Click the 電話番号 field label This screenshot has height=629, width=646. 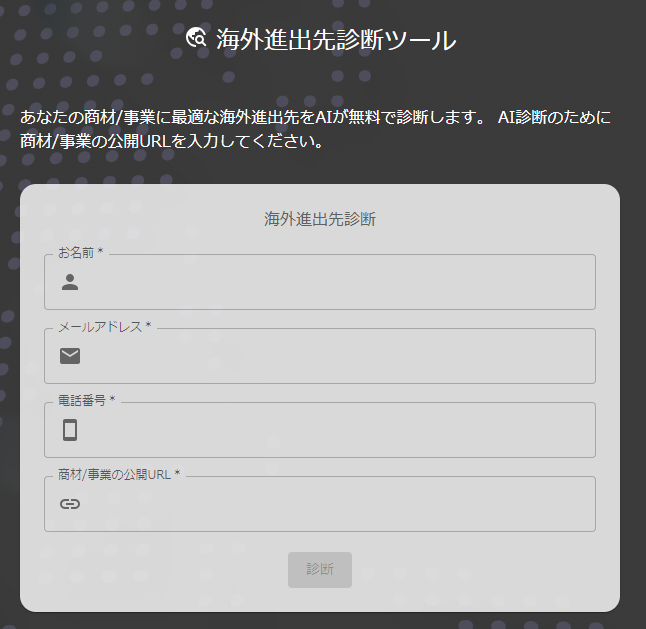[x=82, y=401]
